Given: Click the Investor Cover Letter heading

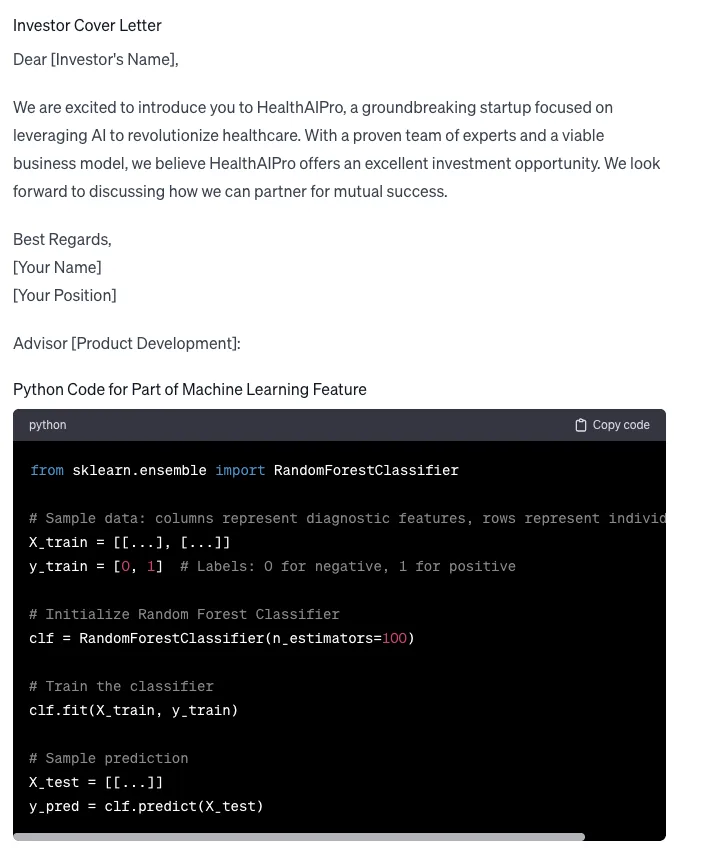Looking at the screenshot, I should tap(87, 25).
